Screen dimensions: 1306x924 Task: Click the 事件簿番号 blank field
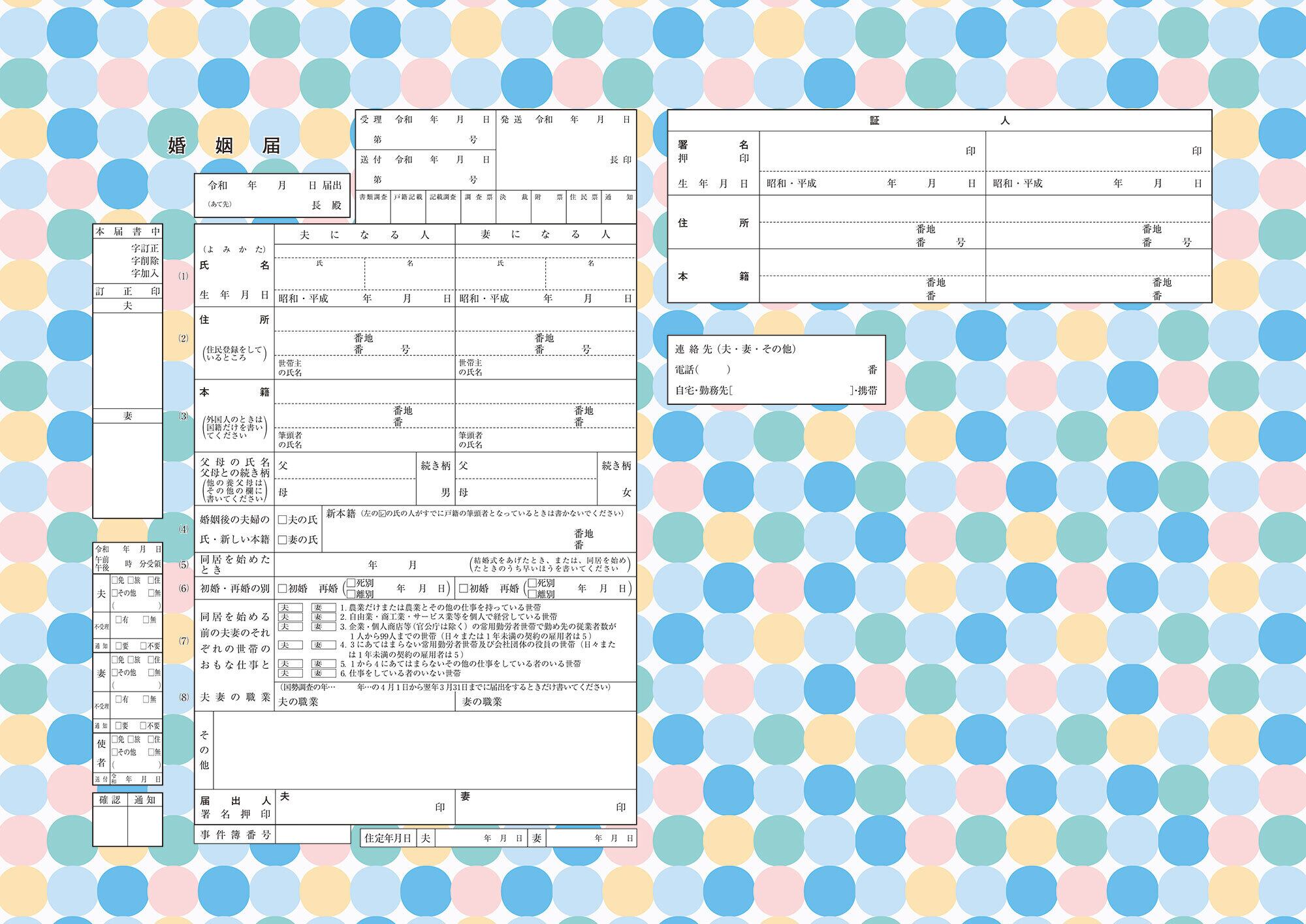313,835
